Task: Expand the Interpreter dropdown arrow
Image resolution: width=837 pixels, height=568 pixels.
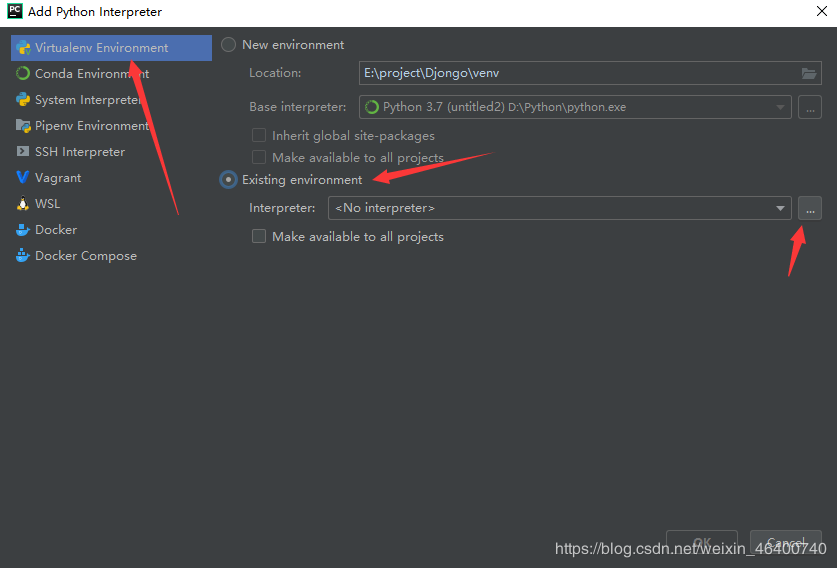Action: 780,208
